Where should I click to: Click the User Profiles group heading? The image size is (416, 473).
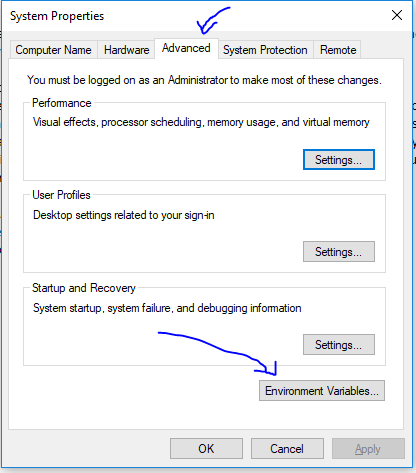61,195
